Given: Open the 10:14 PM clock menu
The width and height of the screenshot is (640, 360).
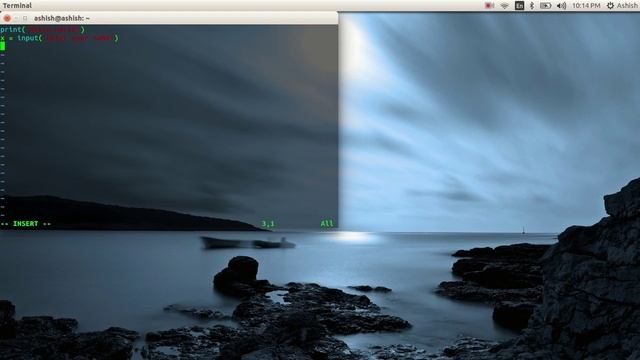Looking at the screenshot, I should tap(586, 6).
